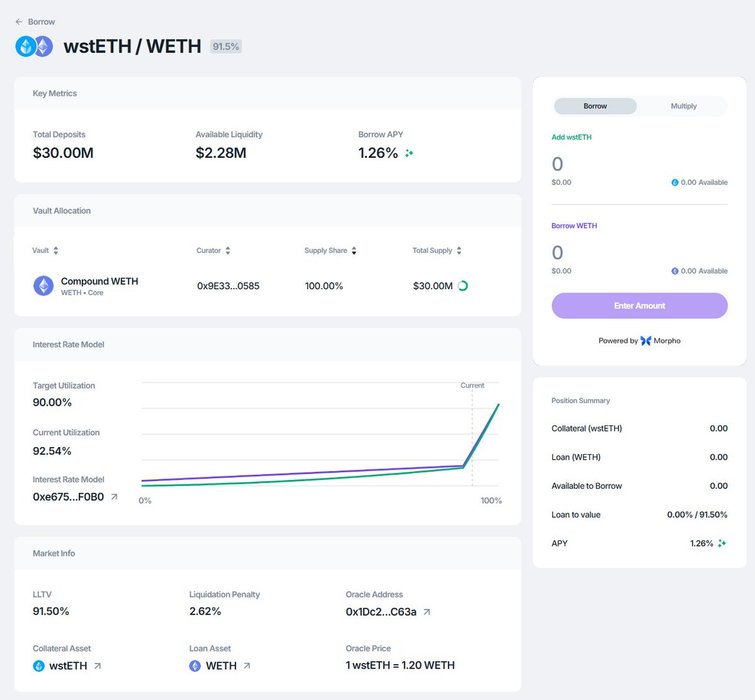The width and height of the screenshot is (755, 700).
Task: Open the Oracle Address external link arrow
Action: click(427, 612)
